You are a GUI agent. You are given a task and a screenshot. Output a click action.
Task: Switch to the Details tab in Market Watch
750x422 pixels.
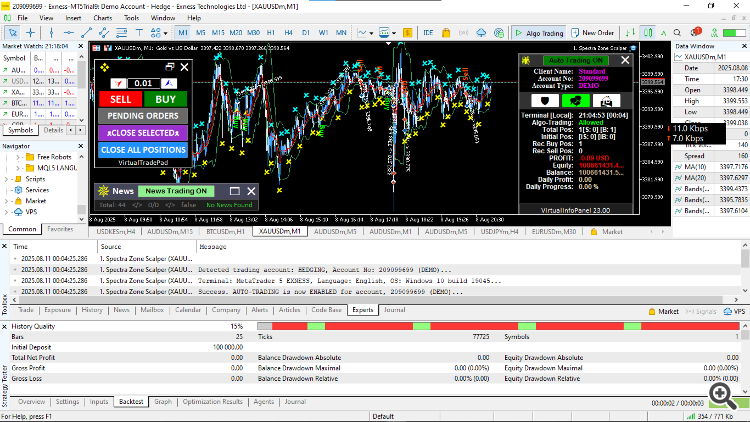coord(53,130)
